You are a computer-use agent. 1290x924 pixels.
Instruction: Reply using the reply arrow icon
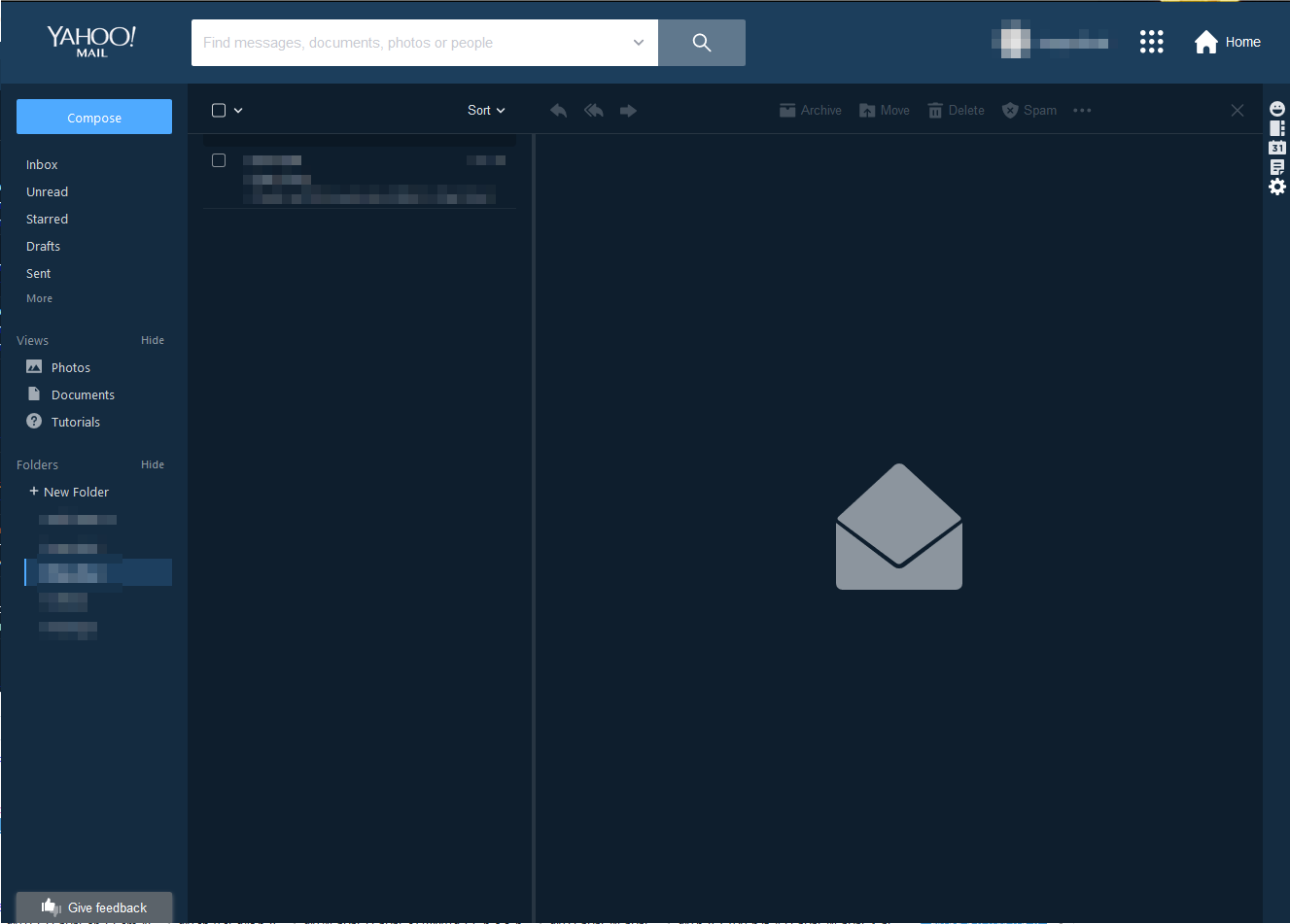pyautogui.click(x=558, y=110)
